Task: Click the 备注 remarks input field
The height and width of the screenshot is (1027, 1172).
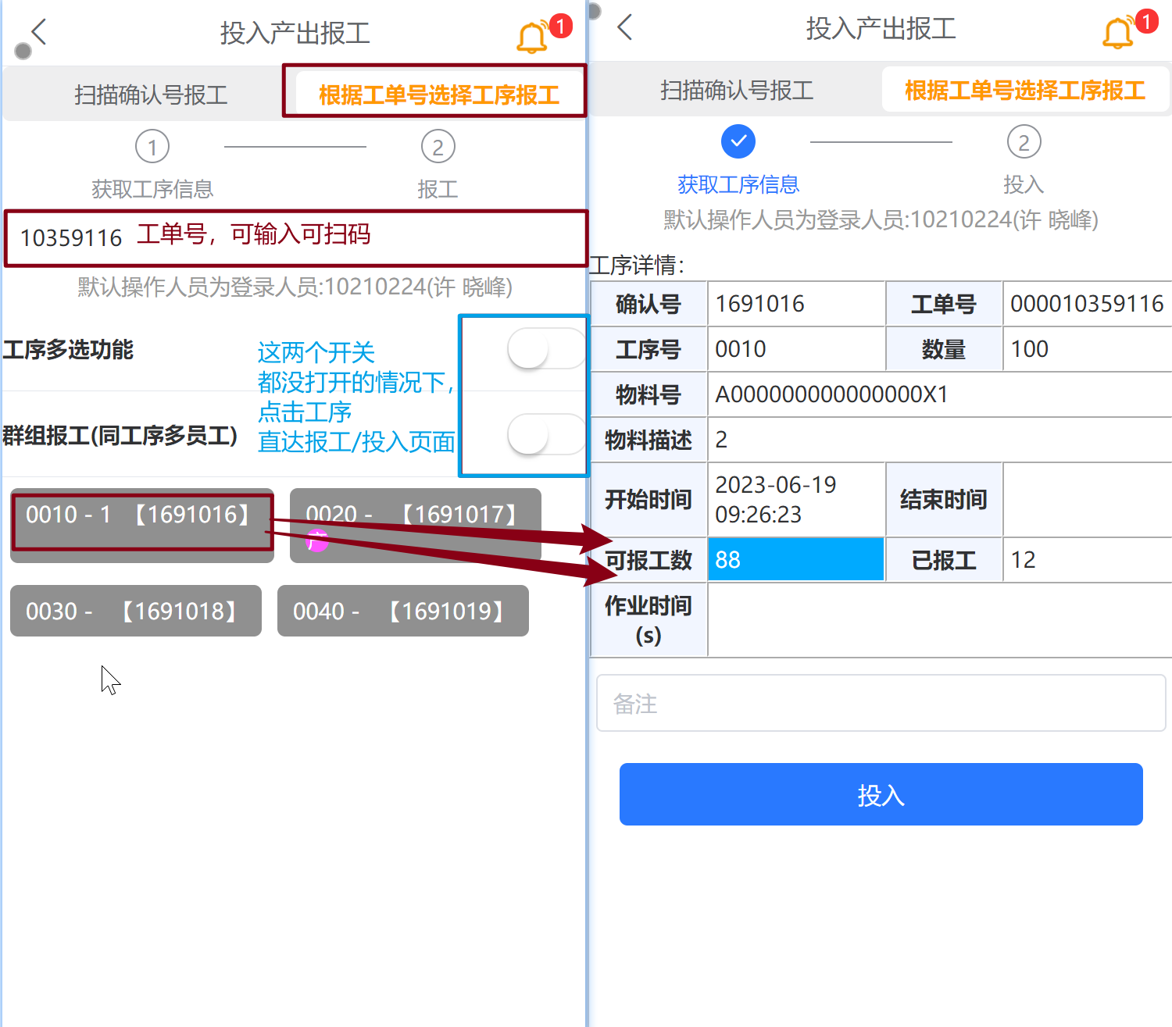Action: pos(880,703)
